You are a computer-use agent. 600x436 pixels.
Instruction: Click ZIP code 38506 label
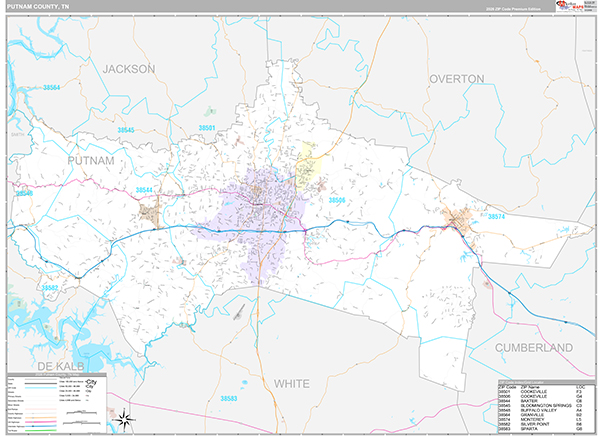coord(337,200)
